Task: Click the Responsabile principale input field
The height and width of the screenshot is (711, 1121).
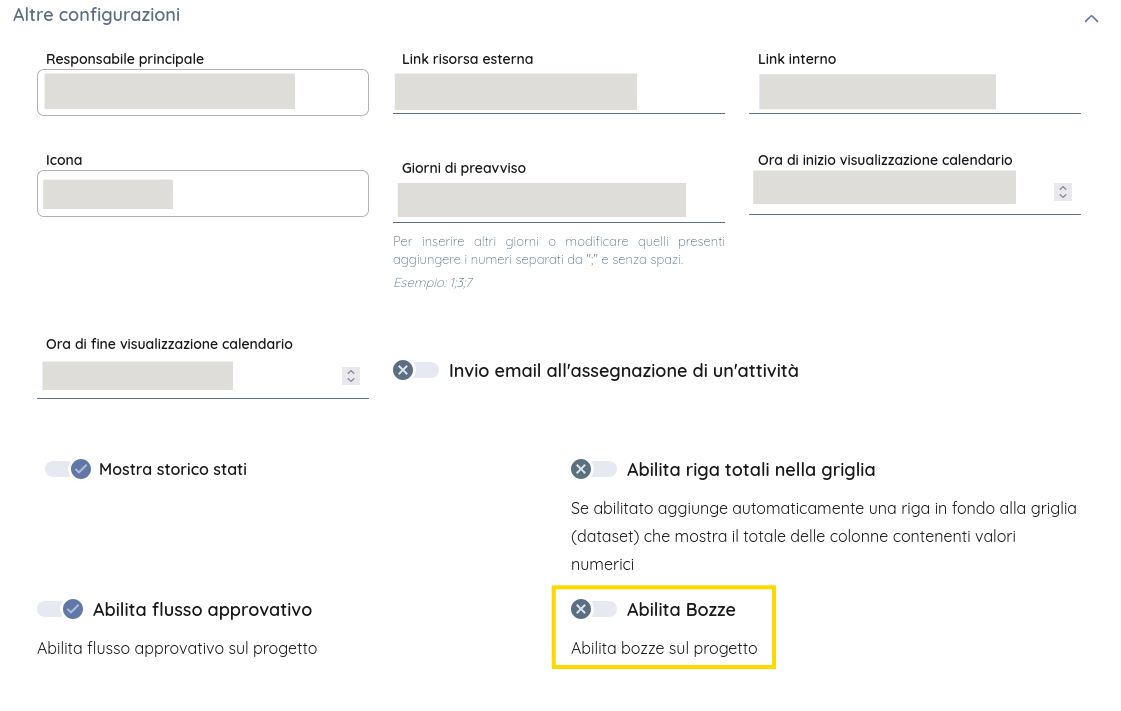Action: 202,91
